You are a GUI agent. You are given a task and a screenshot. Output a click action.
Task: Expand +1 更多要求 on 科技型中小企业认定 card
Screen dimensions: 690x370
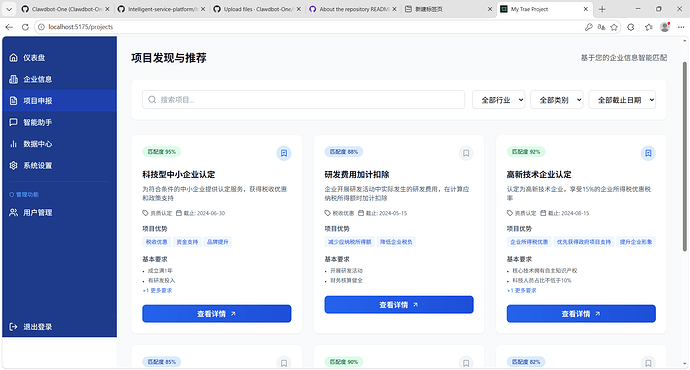coord(158,290)
